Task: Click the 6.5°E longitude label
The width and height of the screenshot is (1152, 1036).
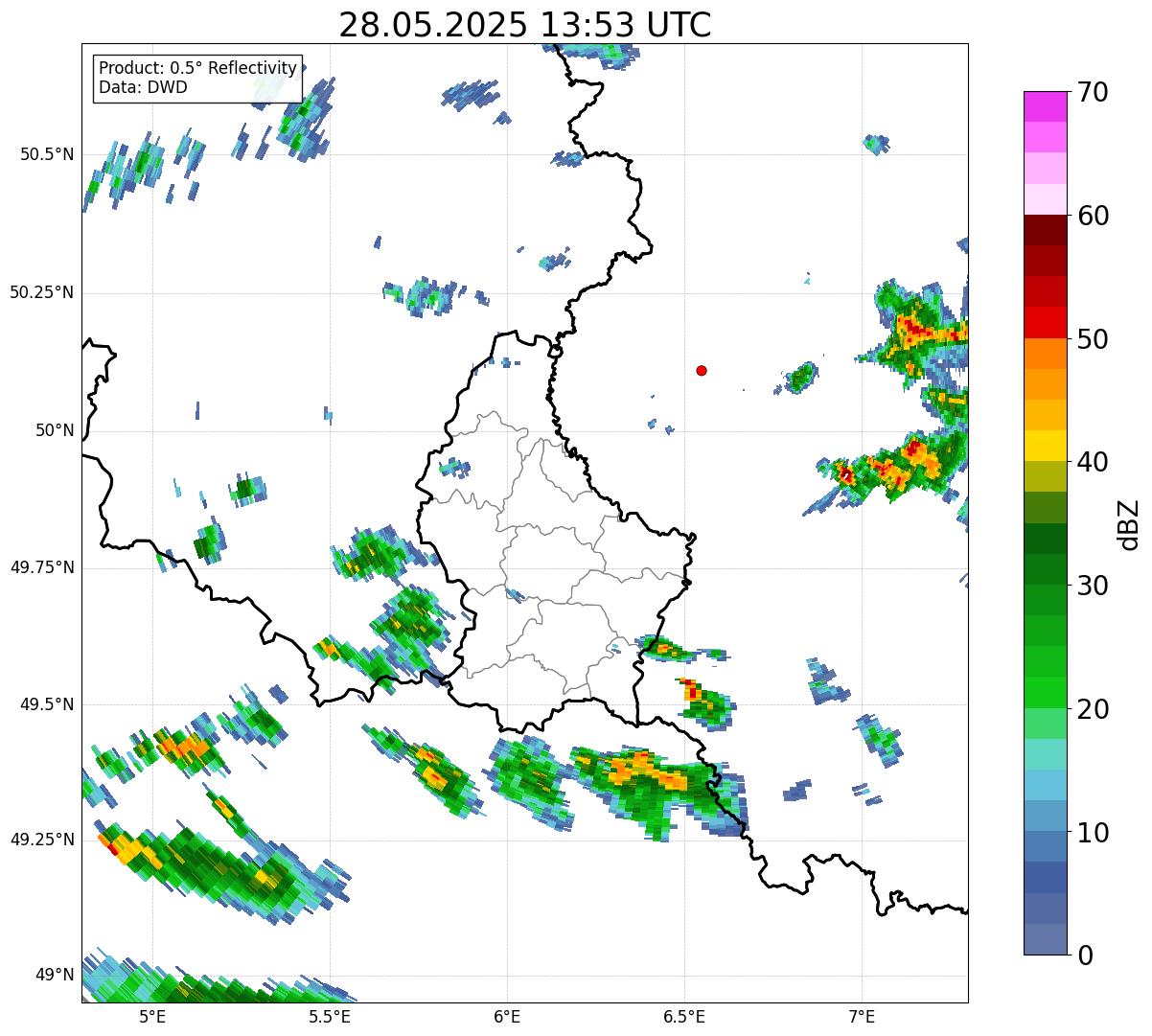Action: pyautogui.click(x=684, y=1017)
